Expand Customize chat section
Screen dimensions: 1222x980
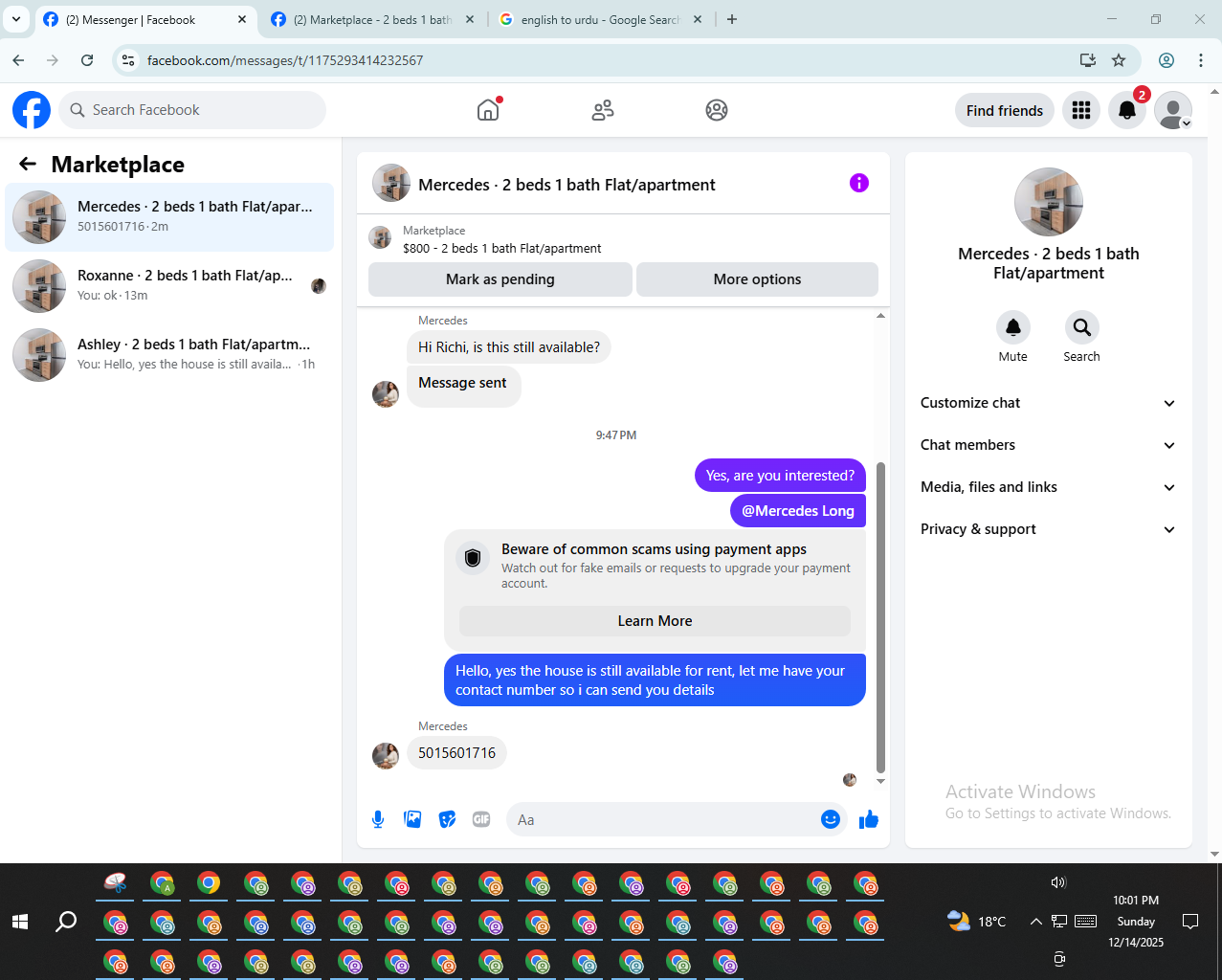1049,403
